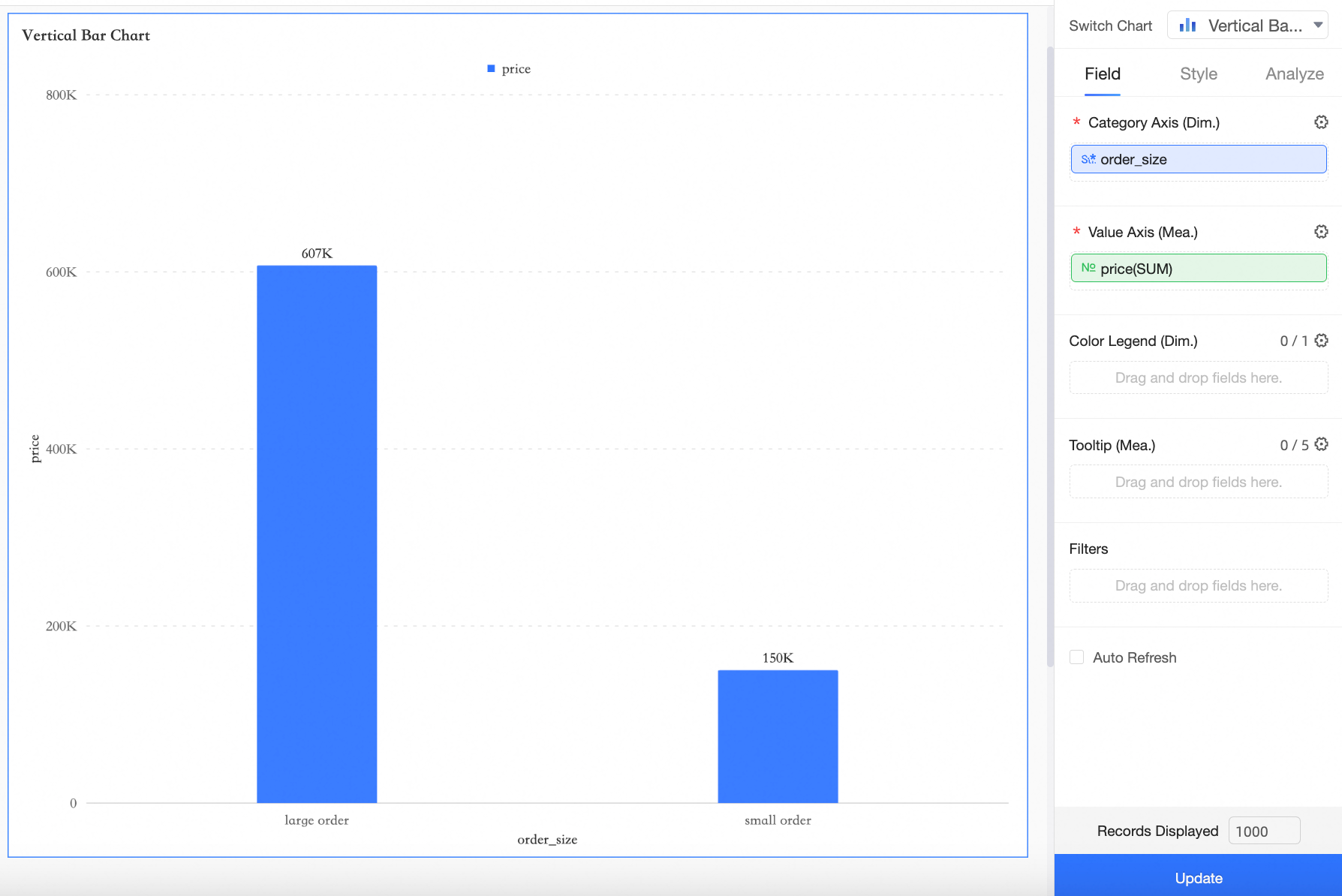The height and width of the screenshot is (896, 1342).
Task: Click the 800K y-axis tick label
Action: (61, 95)
